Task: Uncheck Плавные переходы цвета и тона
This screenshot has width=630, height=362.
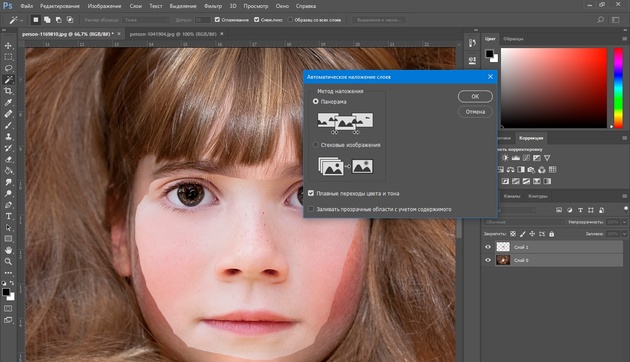Action: (x=311, y=193)
